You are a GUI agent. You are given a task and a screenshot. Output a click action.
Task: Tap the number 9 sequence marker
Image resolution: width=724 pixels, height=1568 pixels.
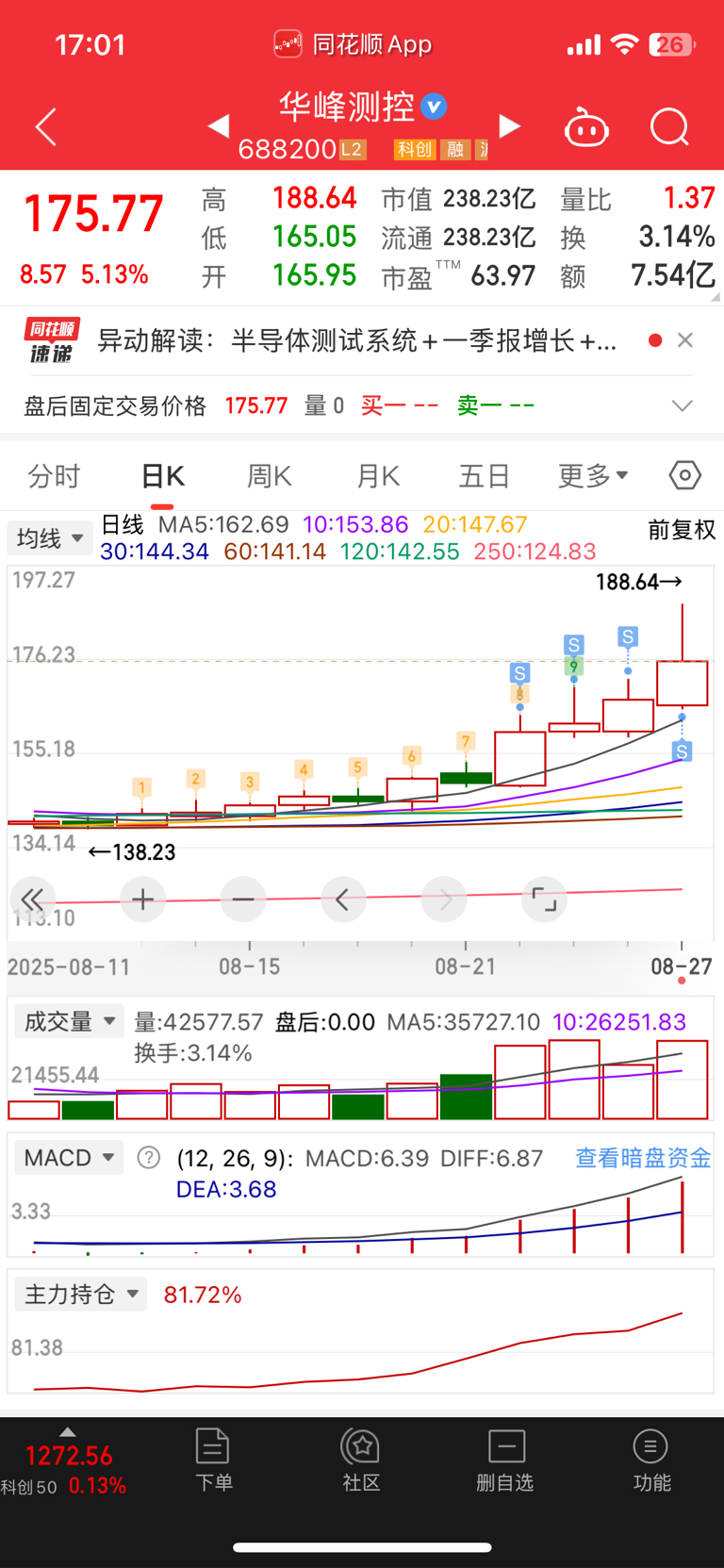[x=573, y=667]
